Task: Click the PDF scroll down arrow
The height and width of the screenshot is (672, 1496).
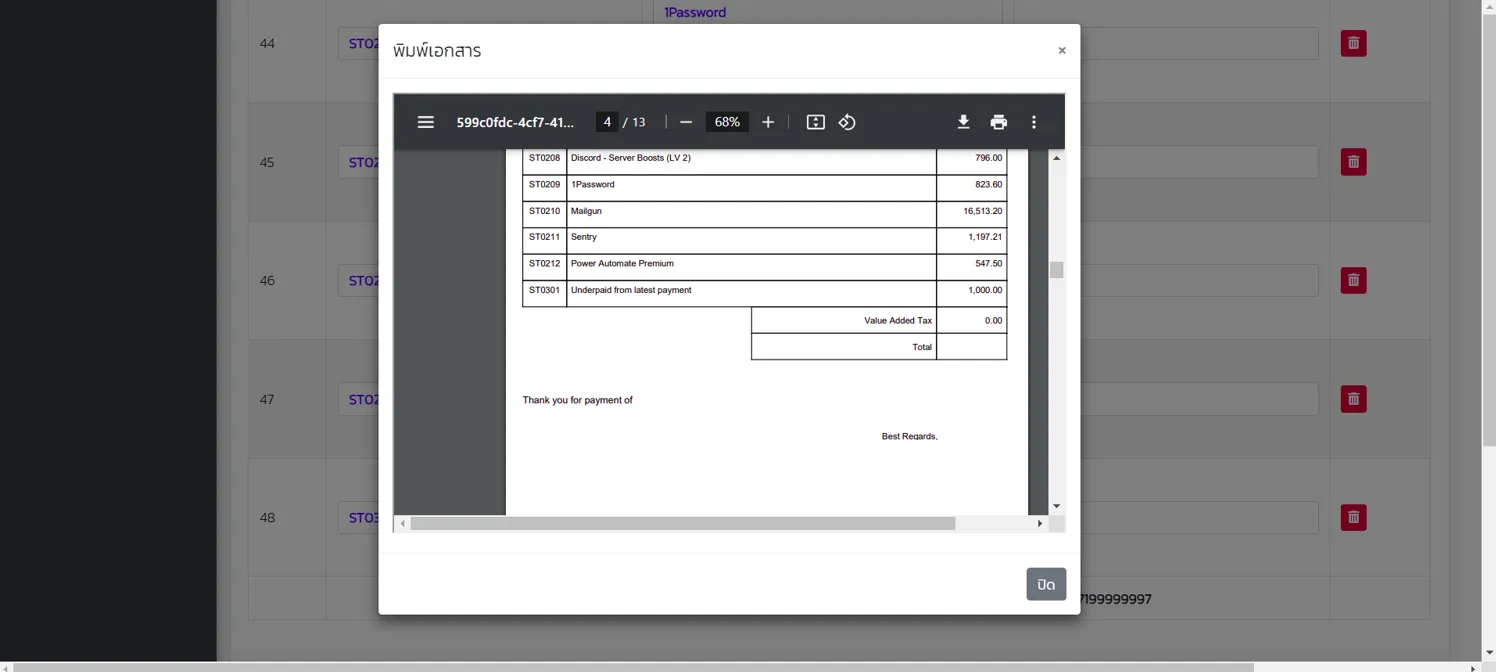Action: pos(1056,506)
